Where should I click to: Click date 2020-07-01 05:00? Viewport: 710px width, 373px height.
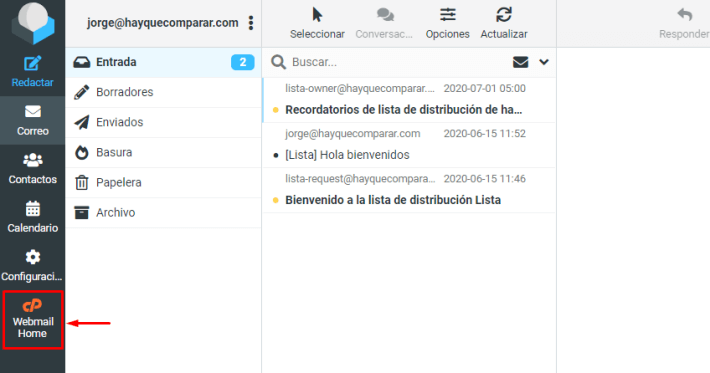pyautogui.click(x=485, y=88)
